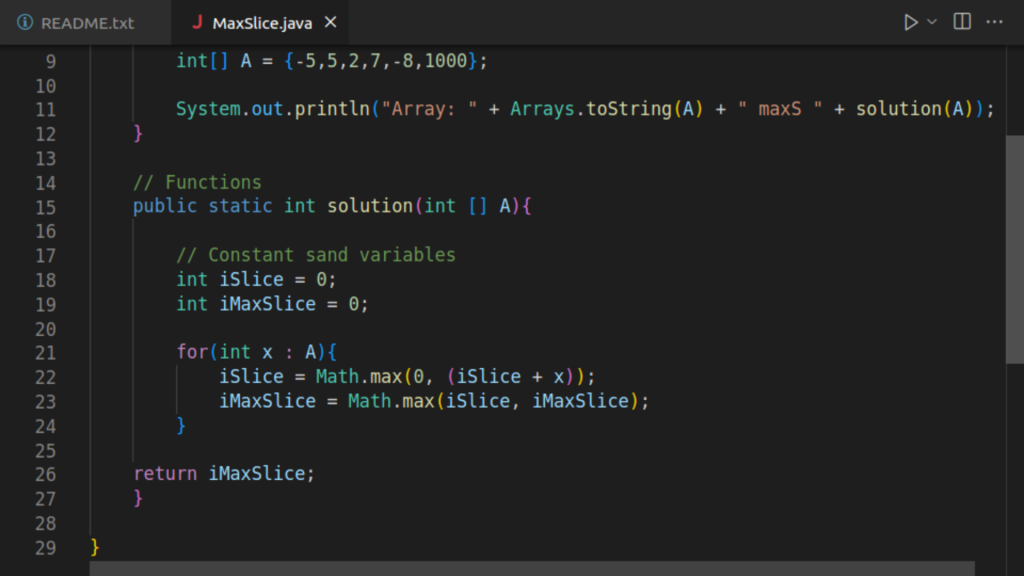This screenshot has height=576, width=1024.
Task: Click the for keyword on line 21
Action: 192,352
